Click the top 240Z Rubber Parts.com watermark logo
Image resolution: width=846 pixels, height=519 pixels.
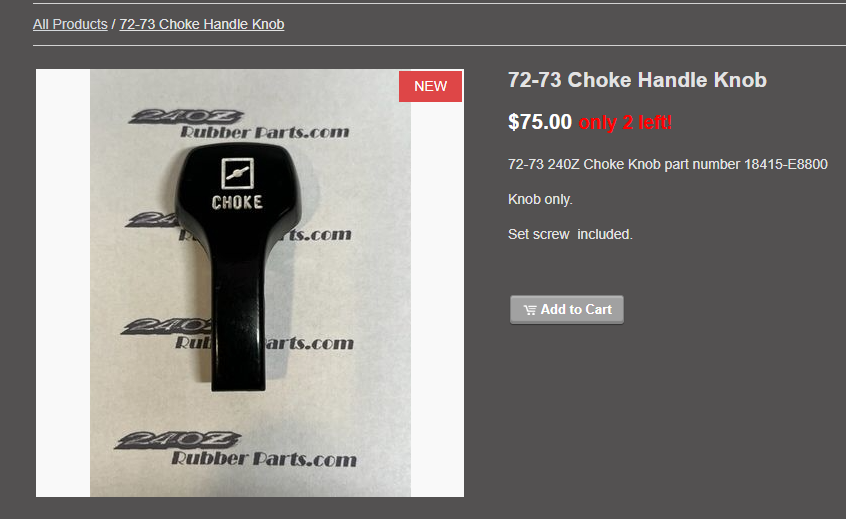[239, 124]
